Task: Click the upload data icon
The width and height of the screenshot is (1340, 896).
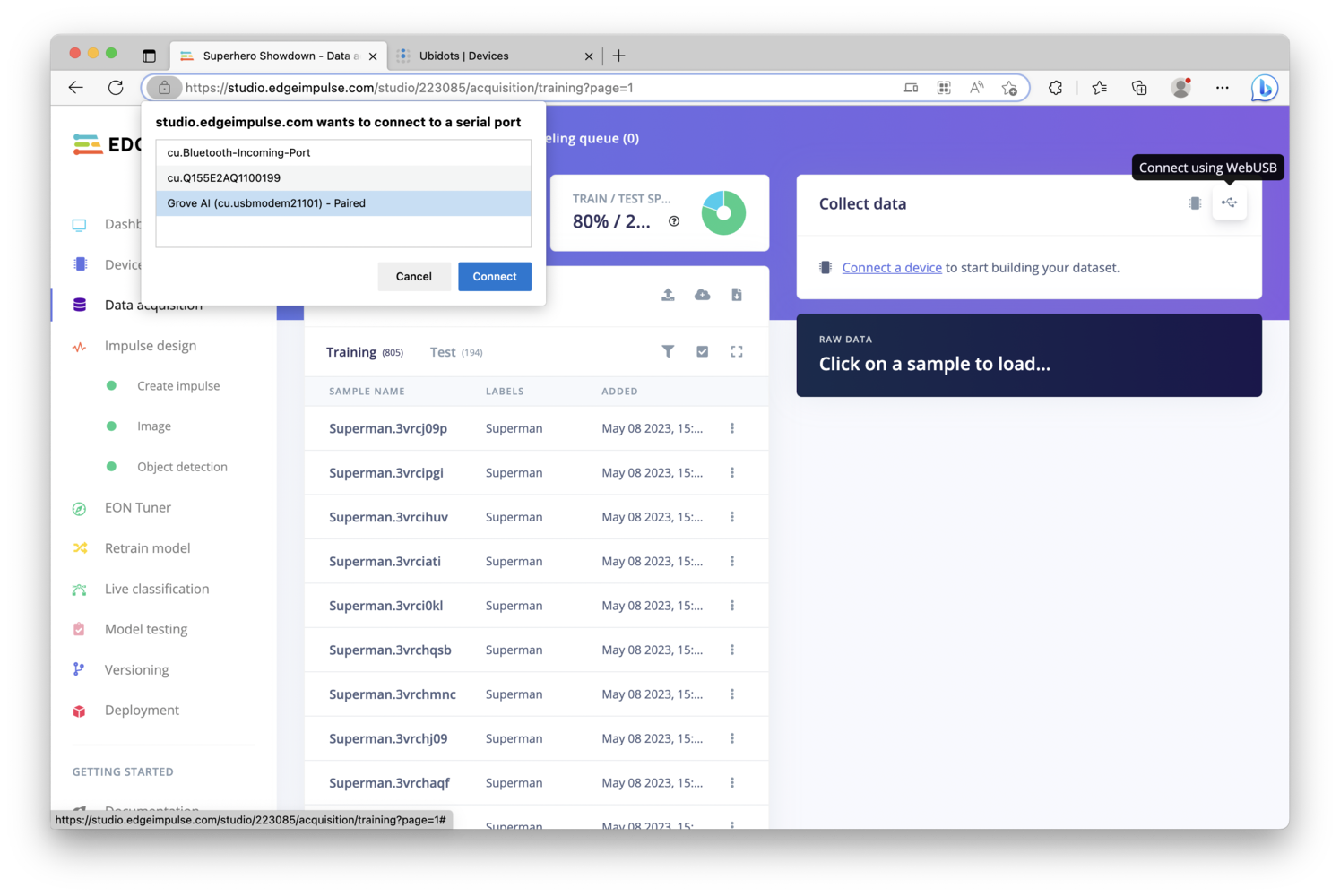Action: (x=668, y=295)
